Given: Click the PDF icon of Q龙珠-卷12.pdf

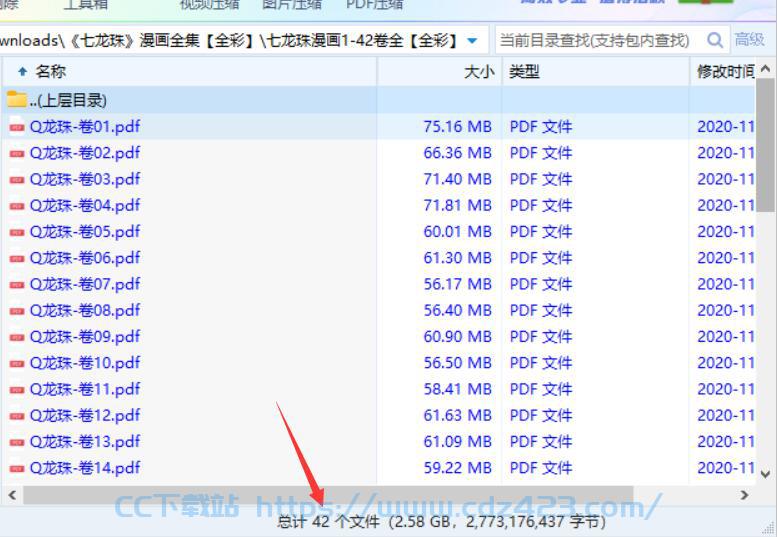Looking at the screenshot, I should (17, 416).
